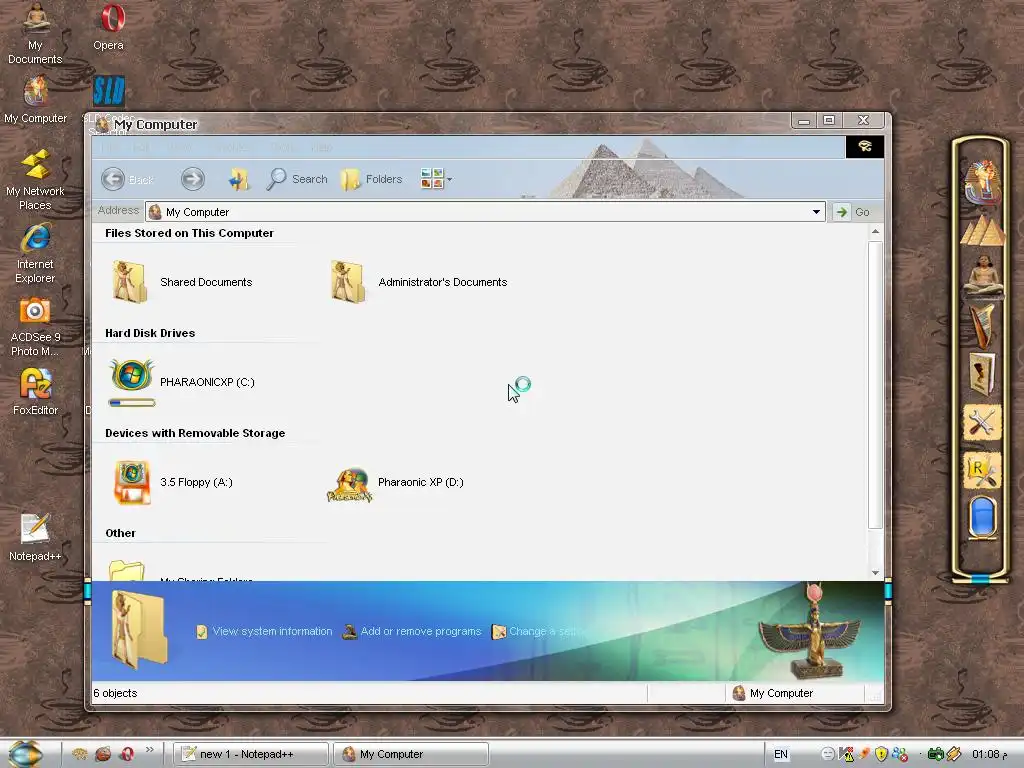Image resolution: width=1024 pixels, height=768 pixels.
Task: Click the Change a setting link
Action: [x=536, y=632]
